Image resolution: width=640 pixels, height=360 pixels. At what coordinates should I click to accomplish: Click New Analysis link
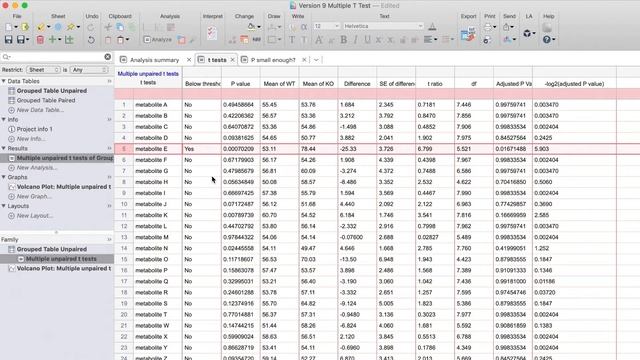37,168
